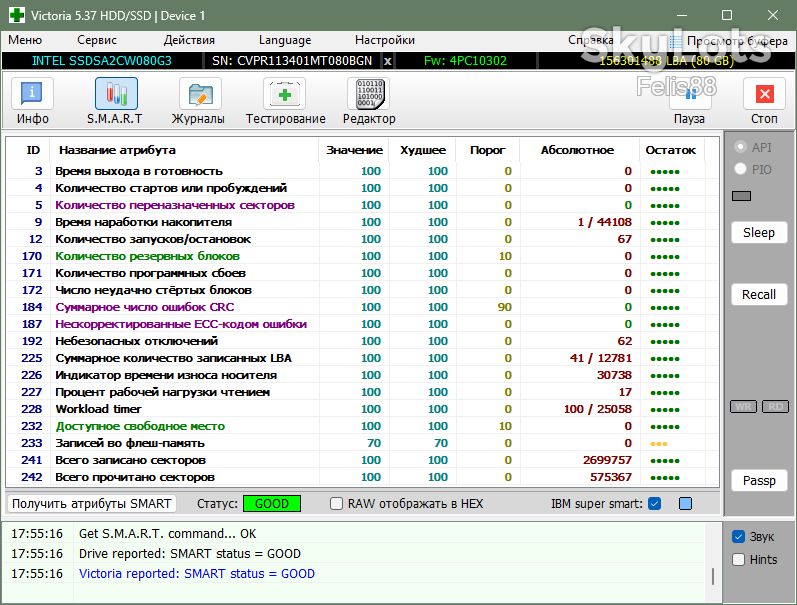Open the Настройки menu
This screenshot has height=605, width=797.
(385, 40)
